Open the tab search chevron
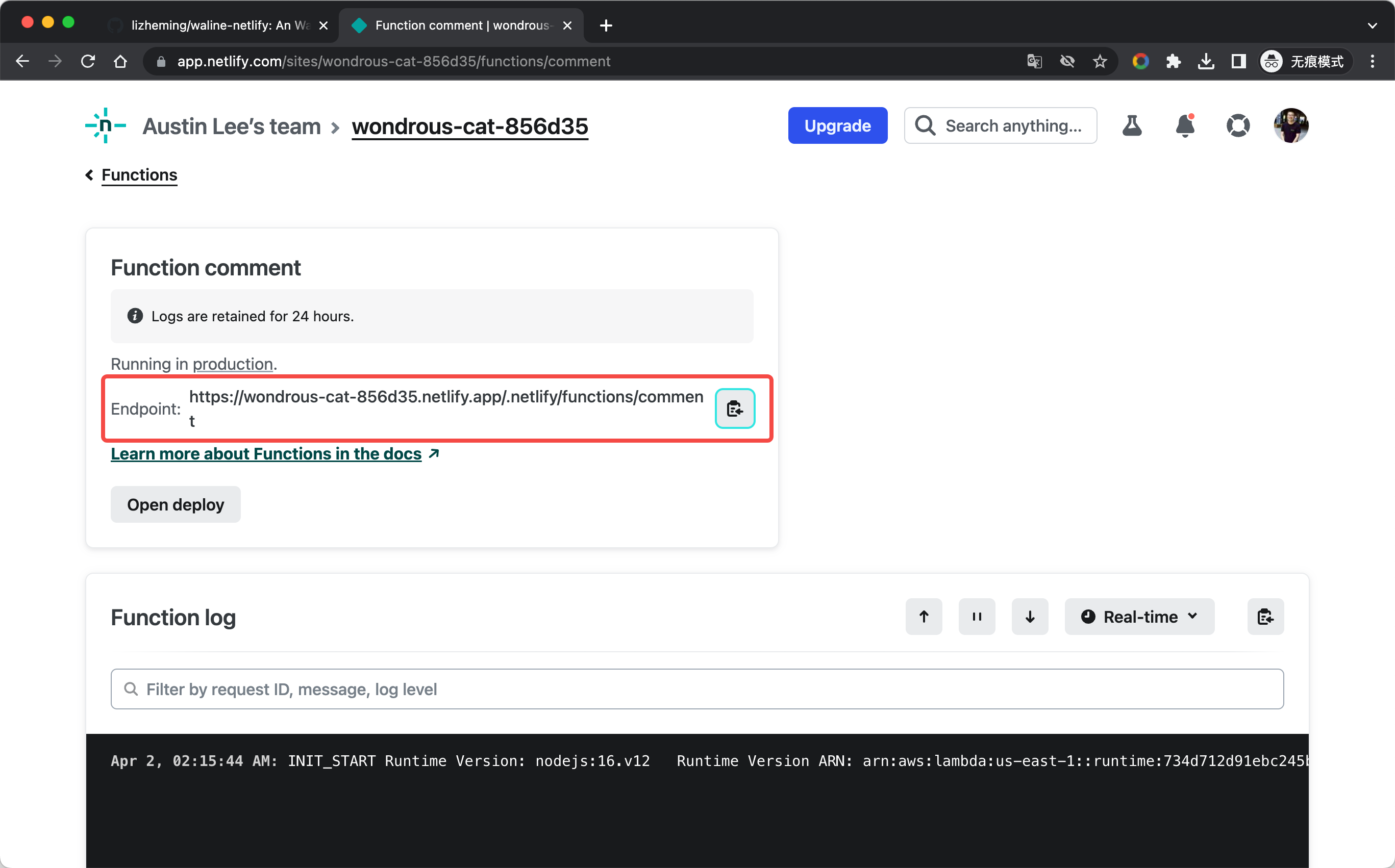 pyautogui.click(x=1373, y=25)
